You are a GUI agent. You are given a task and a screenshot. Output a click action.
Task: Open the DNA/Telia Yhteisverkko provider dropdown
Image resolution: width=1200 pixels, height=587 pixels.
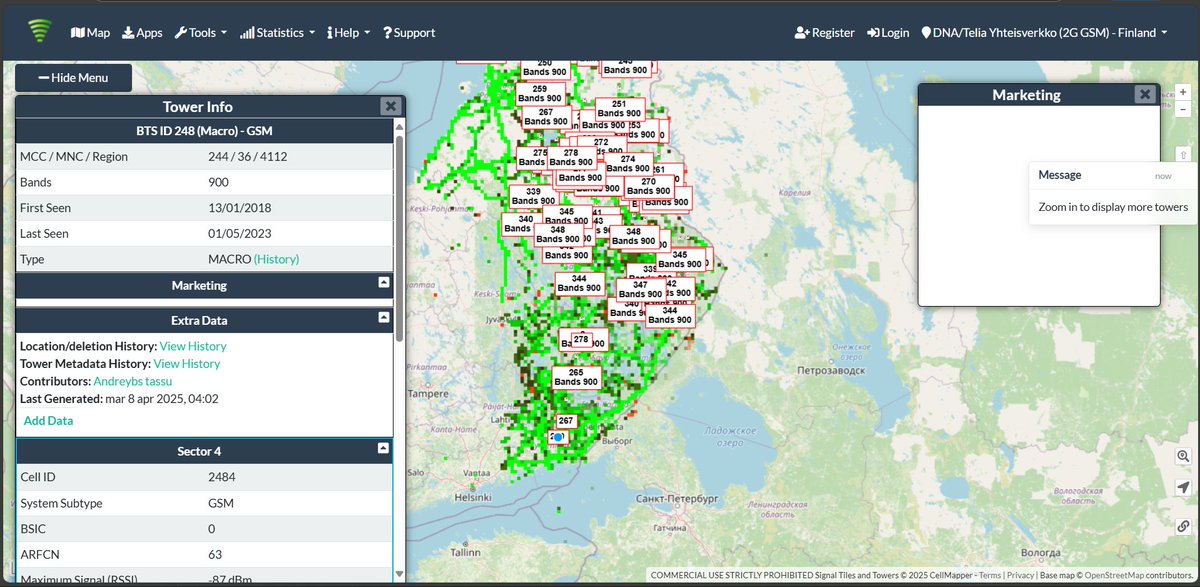1044,33
